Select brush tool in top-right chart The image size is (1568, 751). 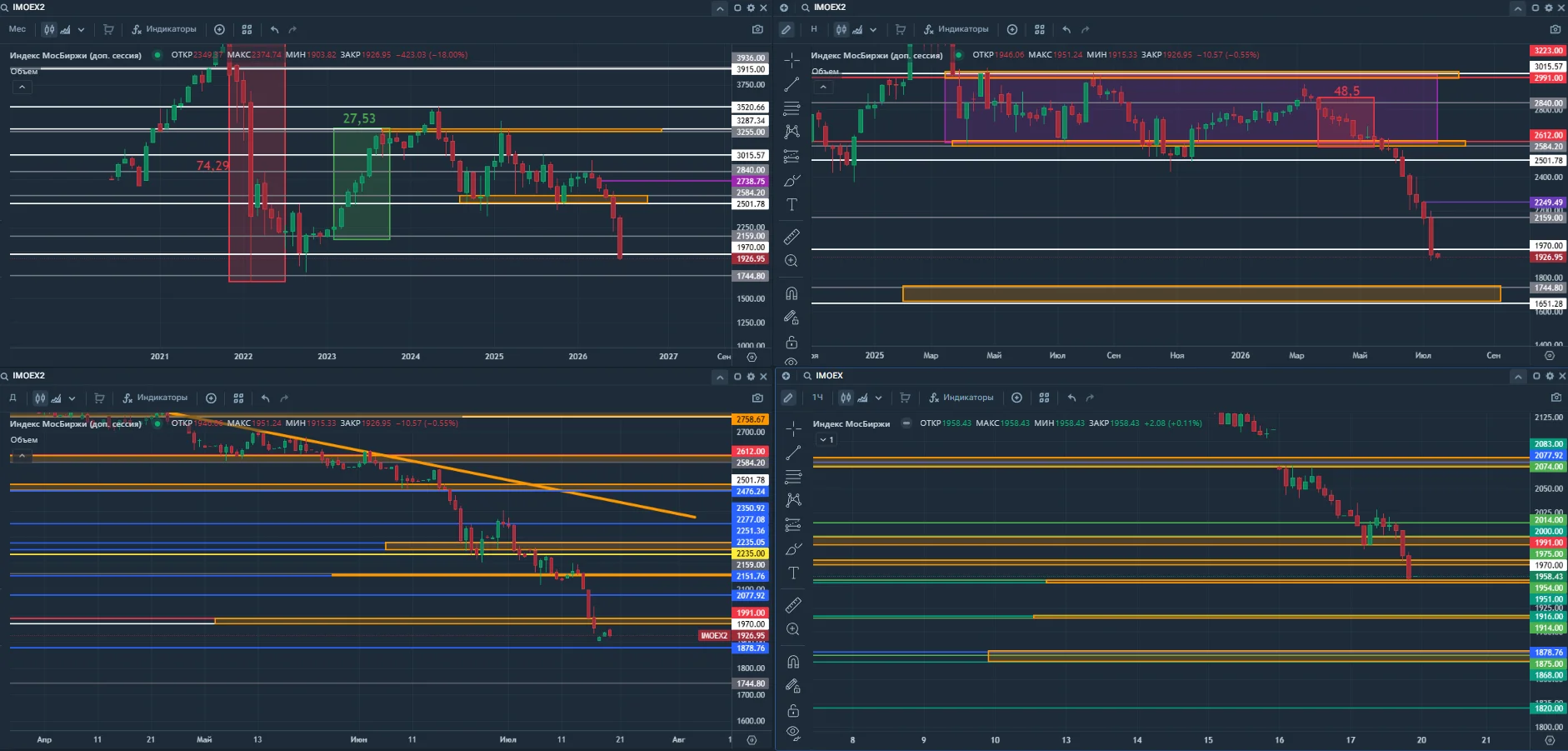[791, 180]
